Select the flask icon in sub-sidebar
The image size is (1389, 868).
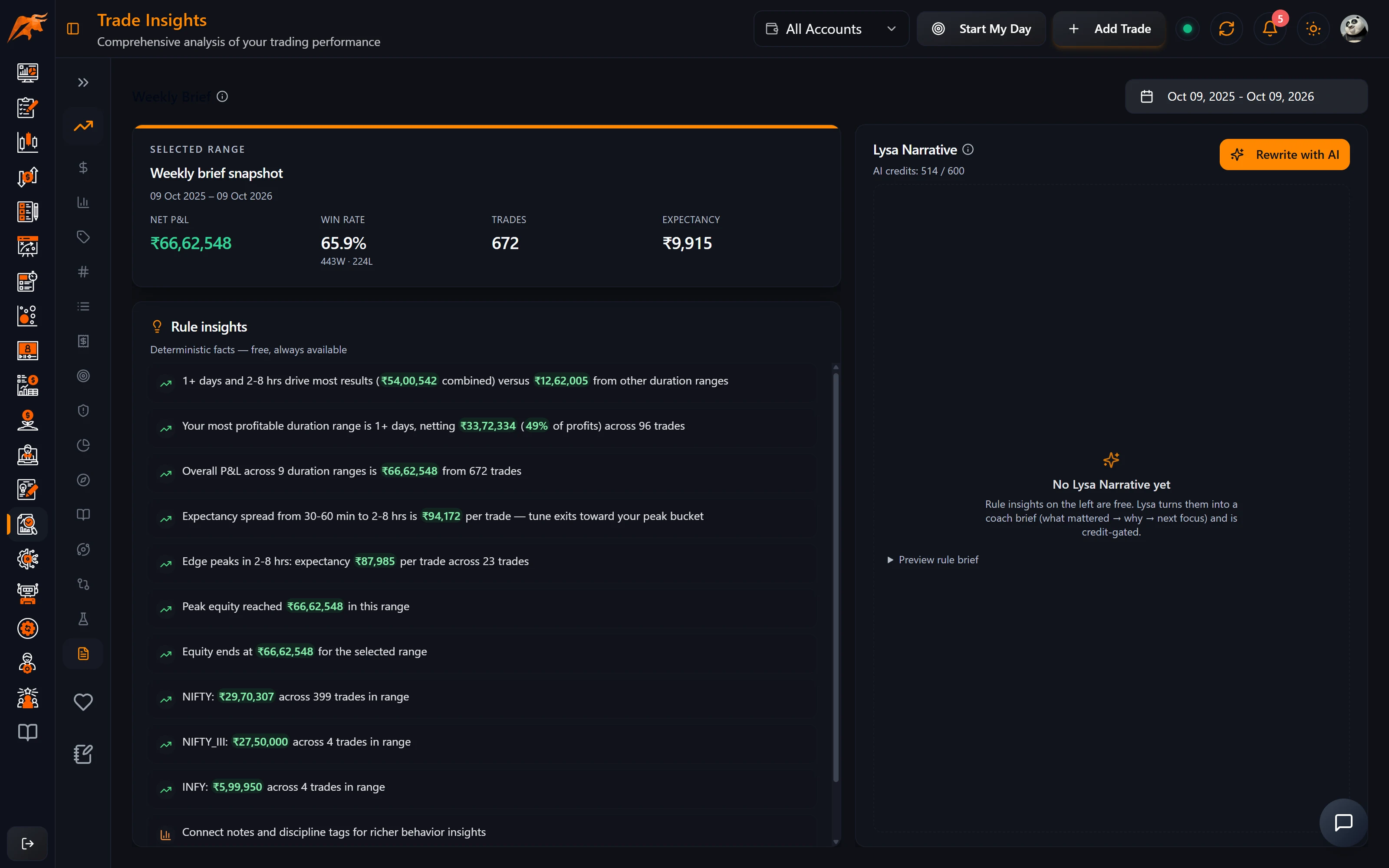[x=83, y=619]
